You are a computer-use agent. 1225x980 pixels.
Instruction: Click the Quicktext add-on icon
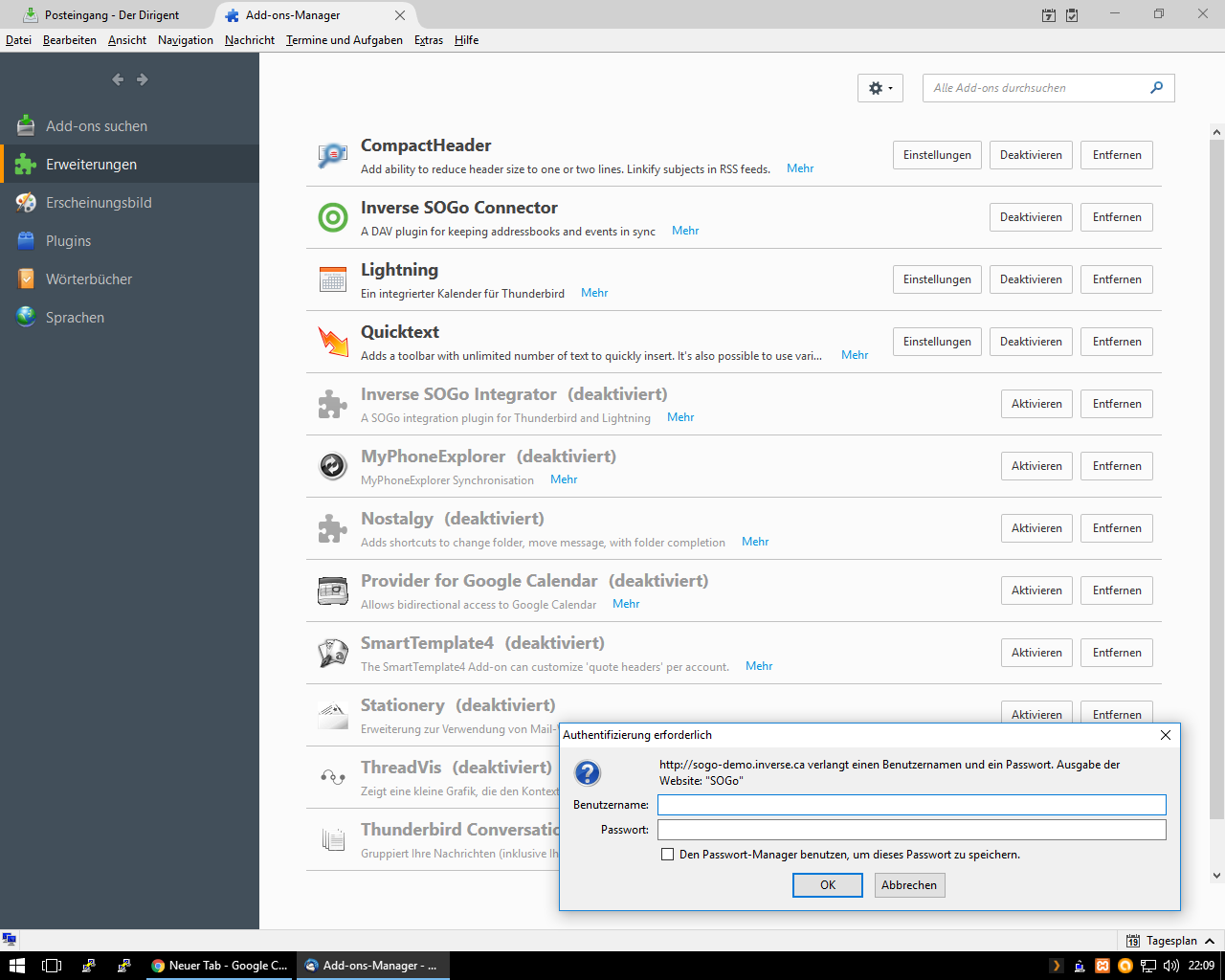pos(332,342)
